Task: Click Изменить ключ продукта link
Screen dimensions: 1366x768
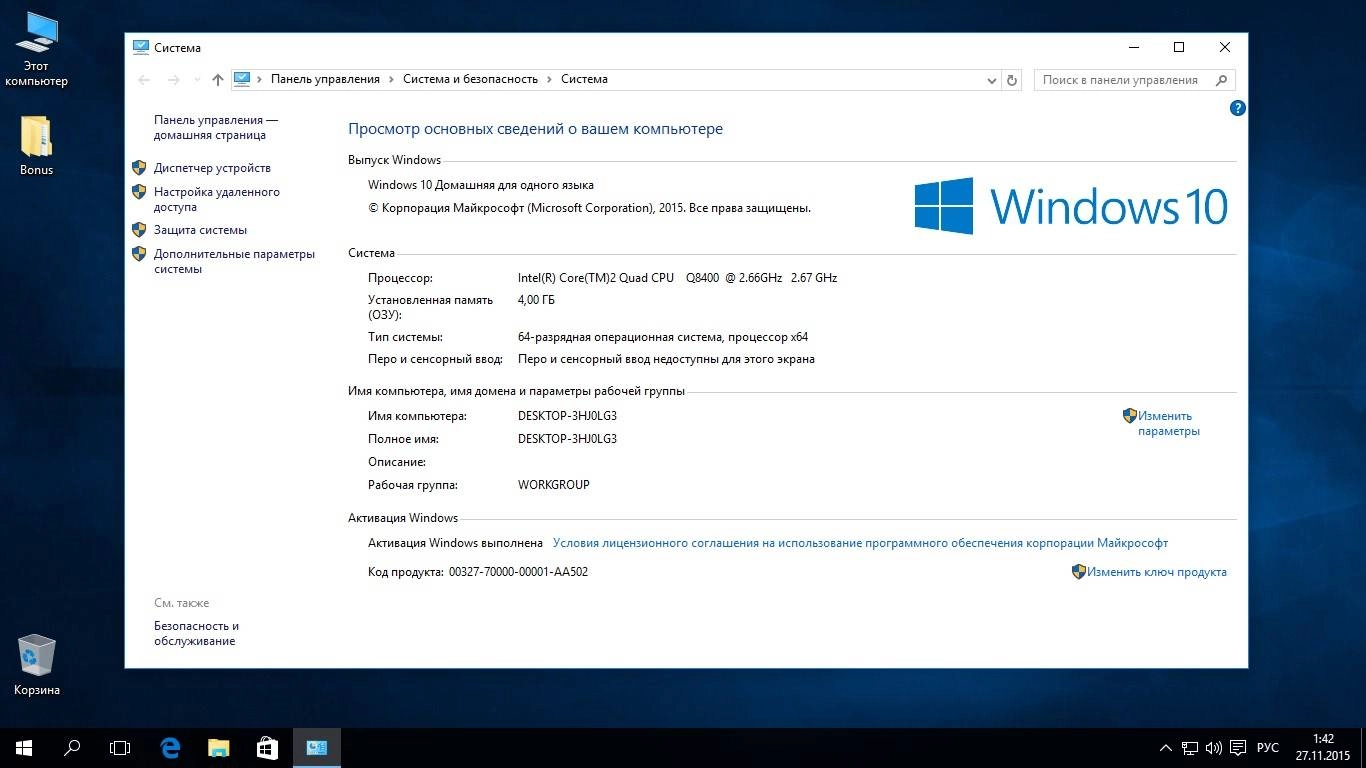Action: pos(1157,572)
